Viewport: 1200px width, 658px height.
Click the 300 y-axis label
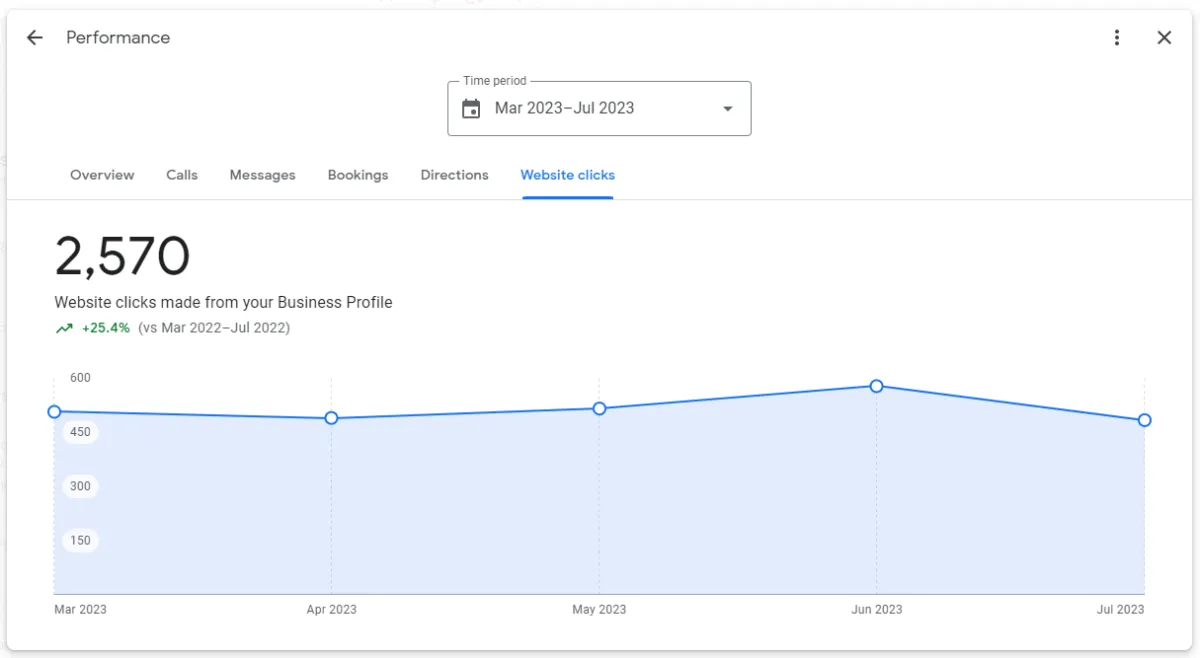[x=80, y=486]
